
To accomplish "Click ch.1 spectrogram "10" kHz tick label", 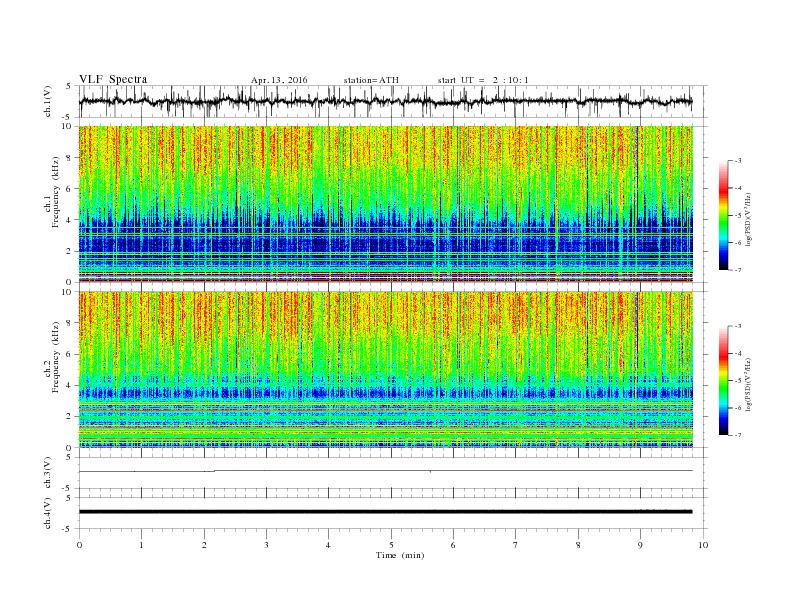I will [x=69, y=126].
